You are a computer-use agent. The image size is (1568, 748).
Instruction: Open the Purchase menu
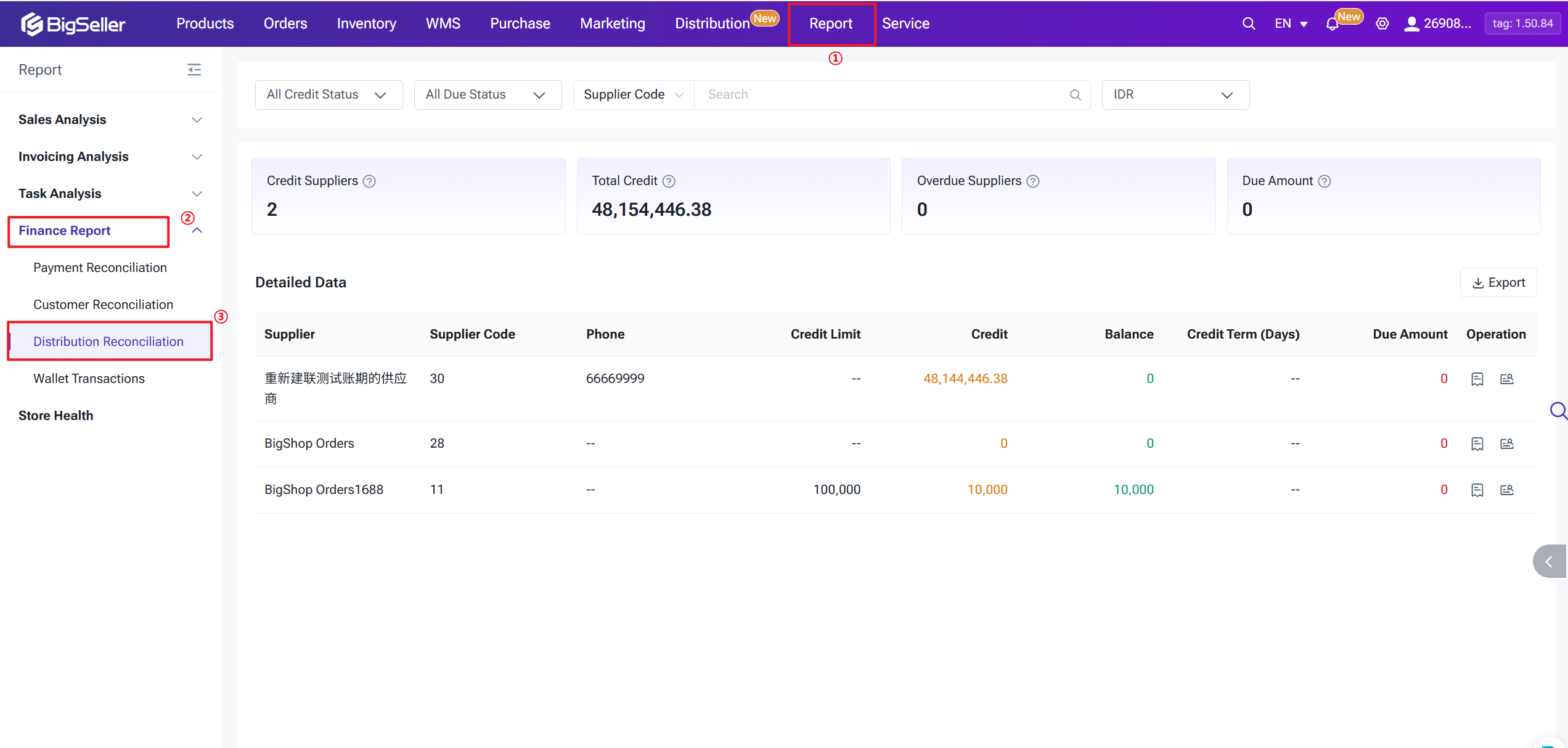coord(520,23)
